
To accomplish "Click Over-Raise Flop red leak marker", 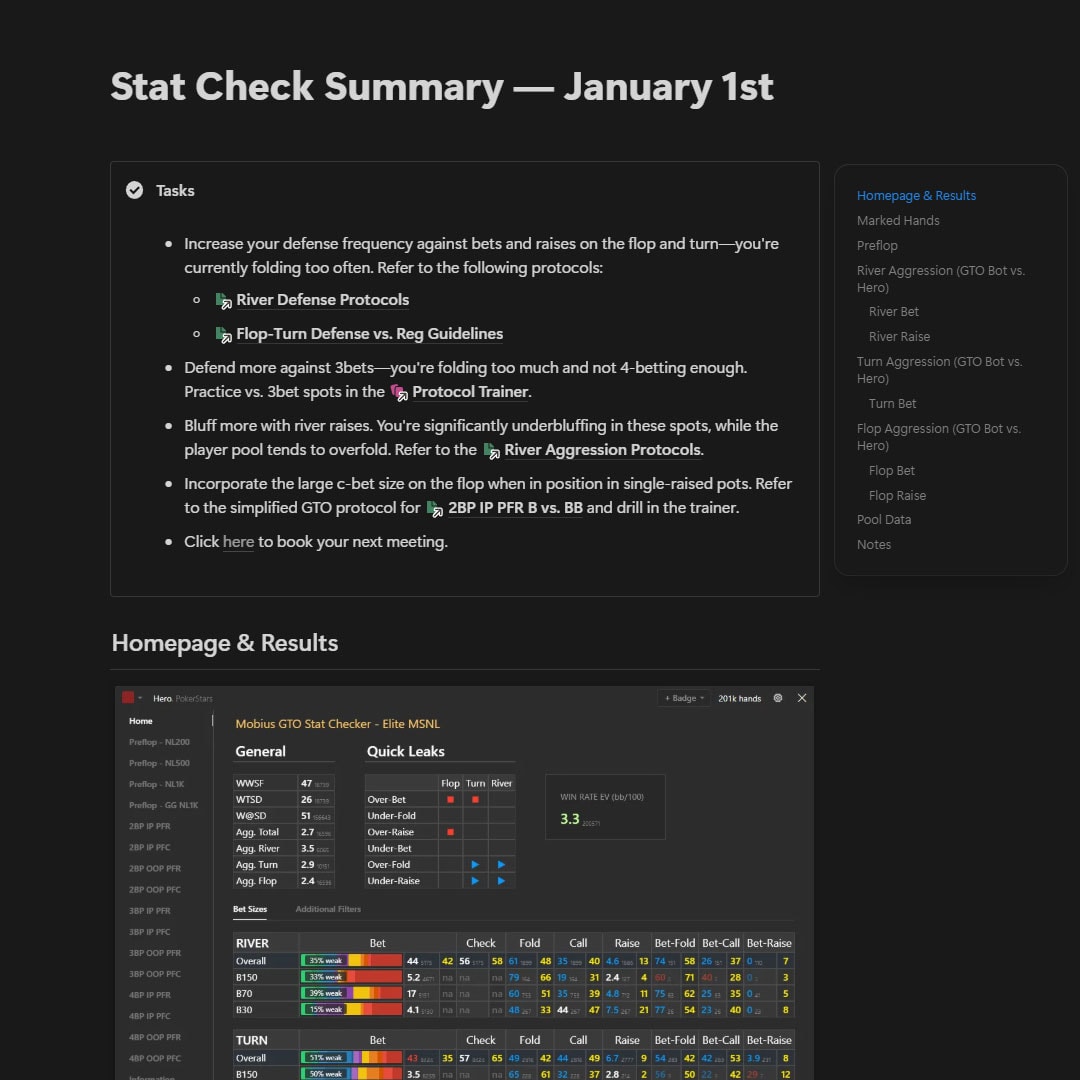I will coord(450,832).
